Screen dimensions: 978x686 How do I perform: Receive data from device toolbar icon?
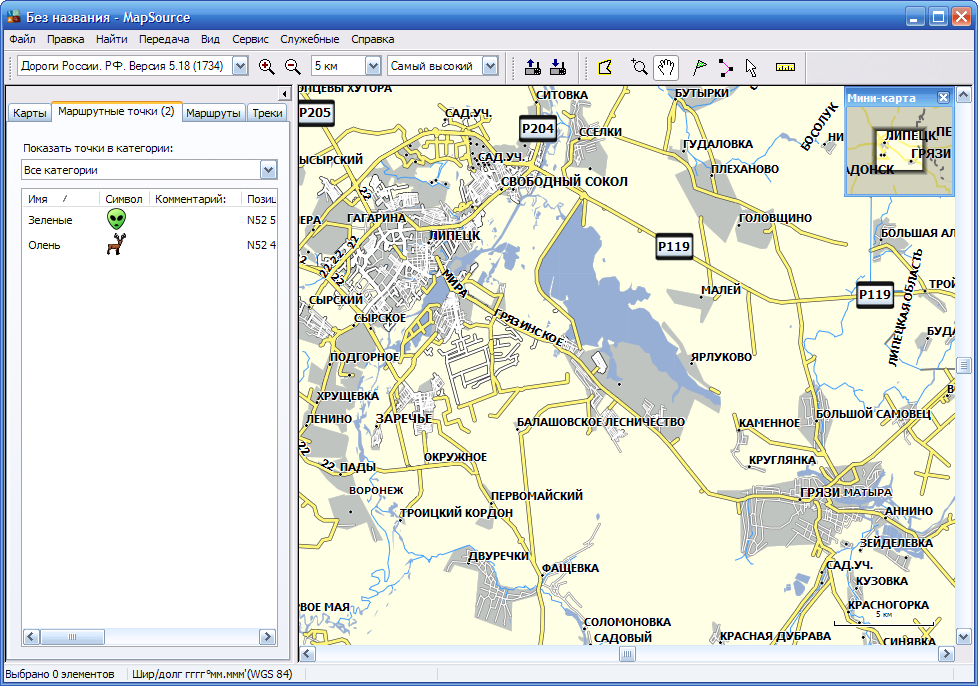click(x=558, y=67)
